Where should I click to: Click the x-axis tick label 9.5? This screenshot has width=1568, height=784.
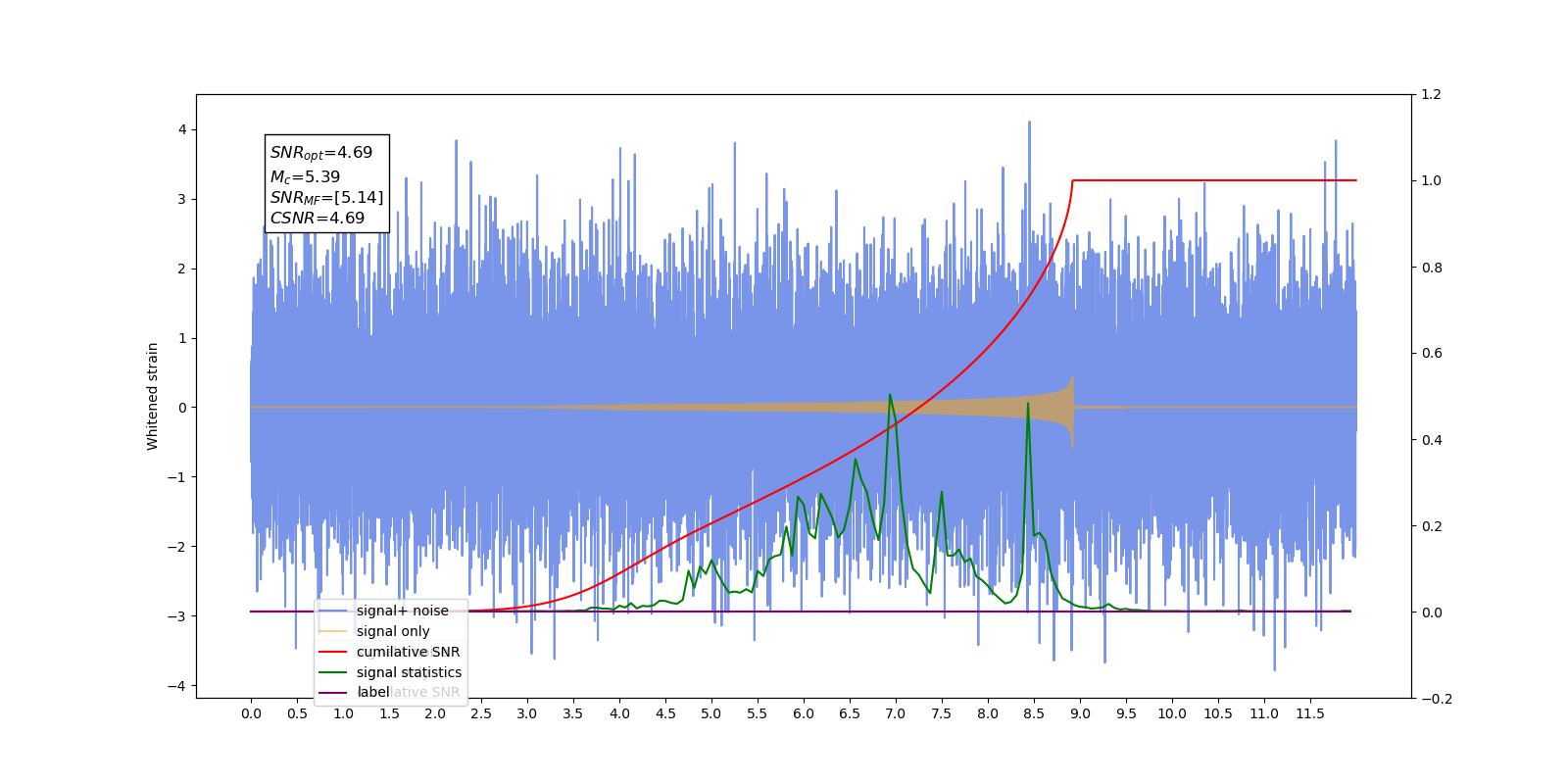pos(1126,714)
